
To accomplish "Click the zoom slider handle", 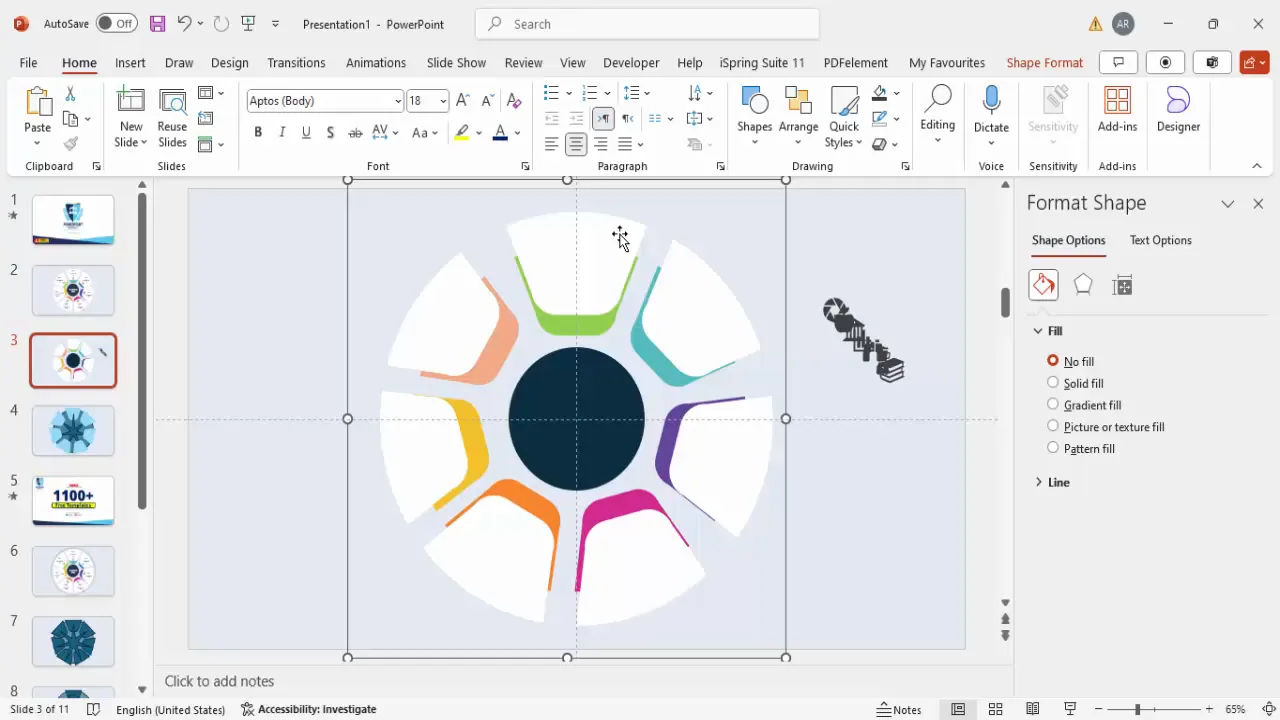I will [1137, 709].
